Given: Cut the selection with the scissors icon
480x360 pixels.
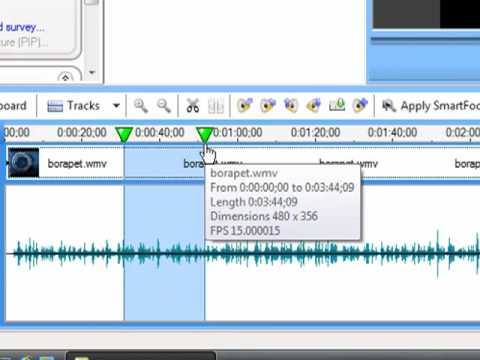Looking at the screenshot, I should tap(193, 106).
